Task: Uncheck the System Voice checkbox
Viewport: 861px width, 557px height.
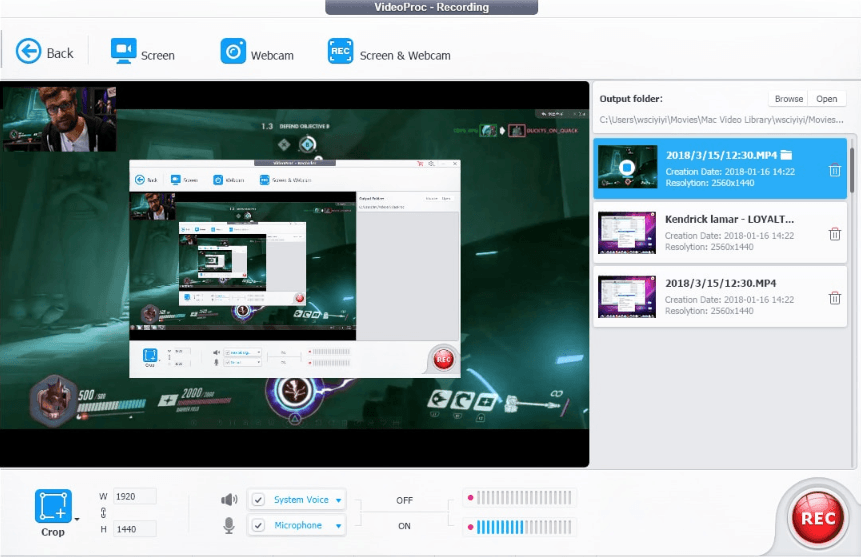Action: [258, 500]
